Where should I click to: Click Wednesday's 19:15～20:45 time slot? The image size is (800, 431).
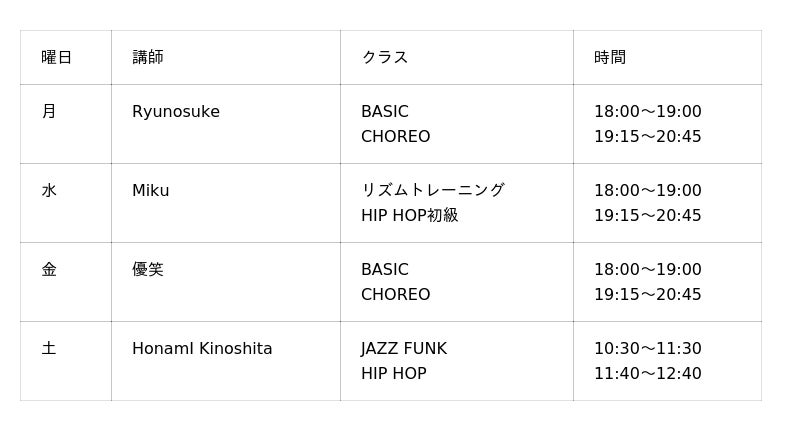point(647,215)
